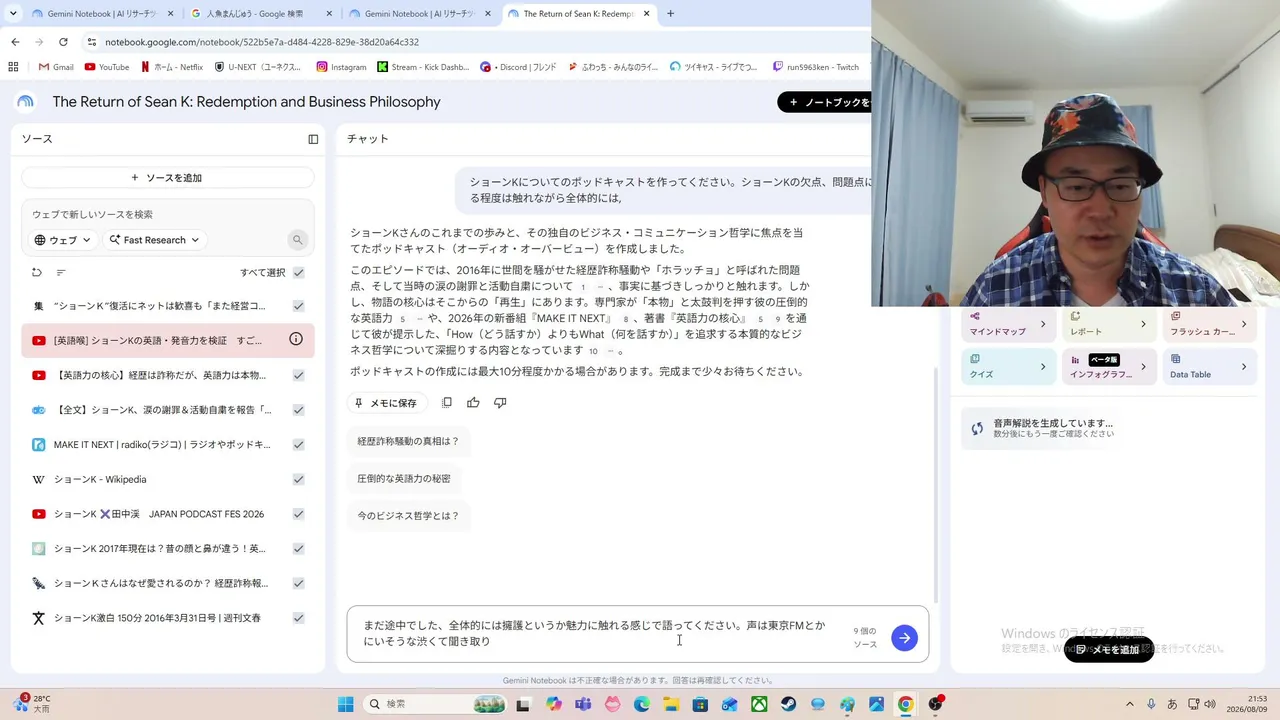Click the refresh sources icon

click(x=37, y=272)
